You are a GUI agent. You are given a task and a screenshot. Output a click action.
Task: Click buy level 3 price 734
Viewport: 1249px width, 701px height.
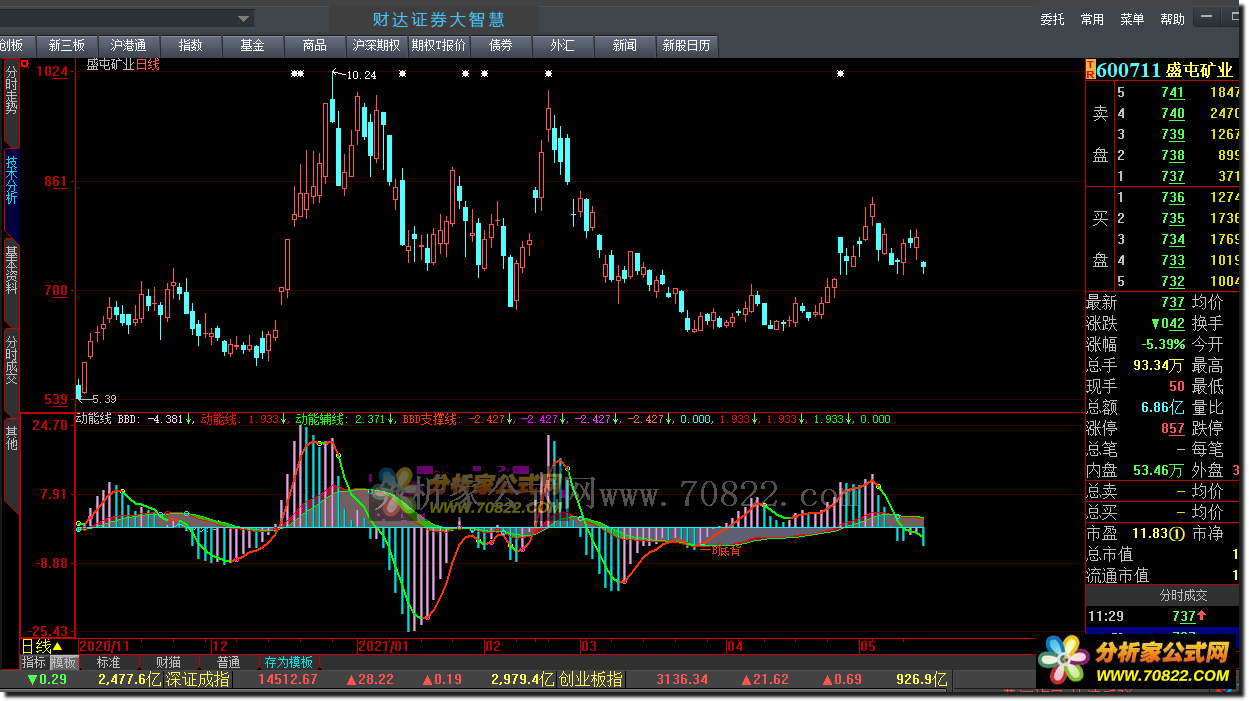coord(1173,239)
